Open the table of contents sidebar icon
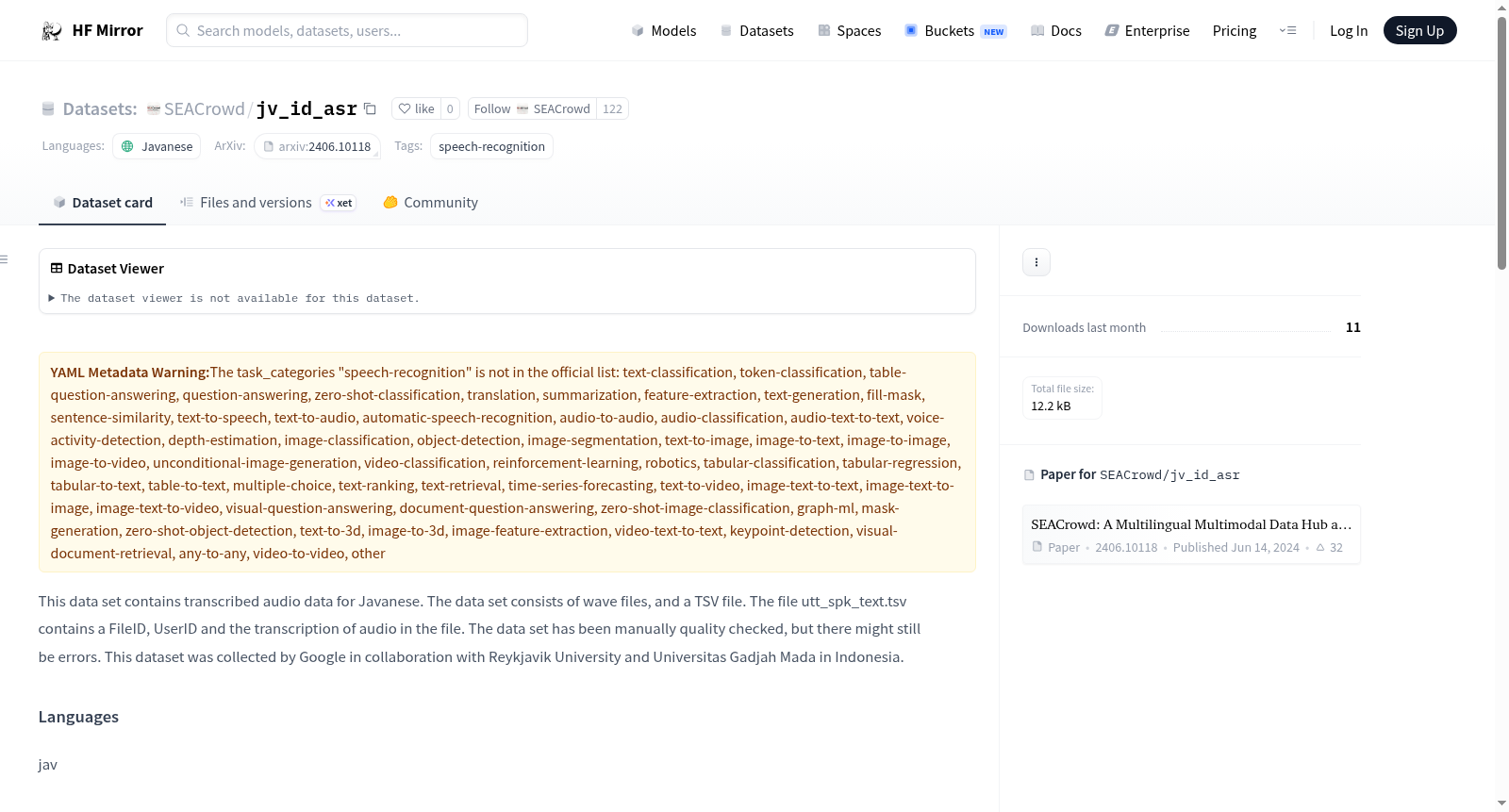The width and height of the screenshot is (1509, 812). pyautogui.click(x=5, y=259)
